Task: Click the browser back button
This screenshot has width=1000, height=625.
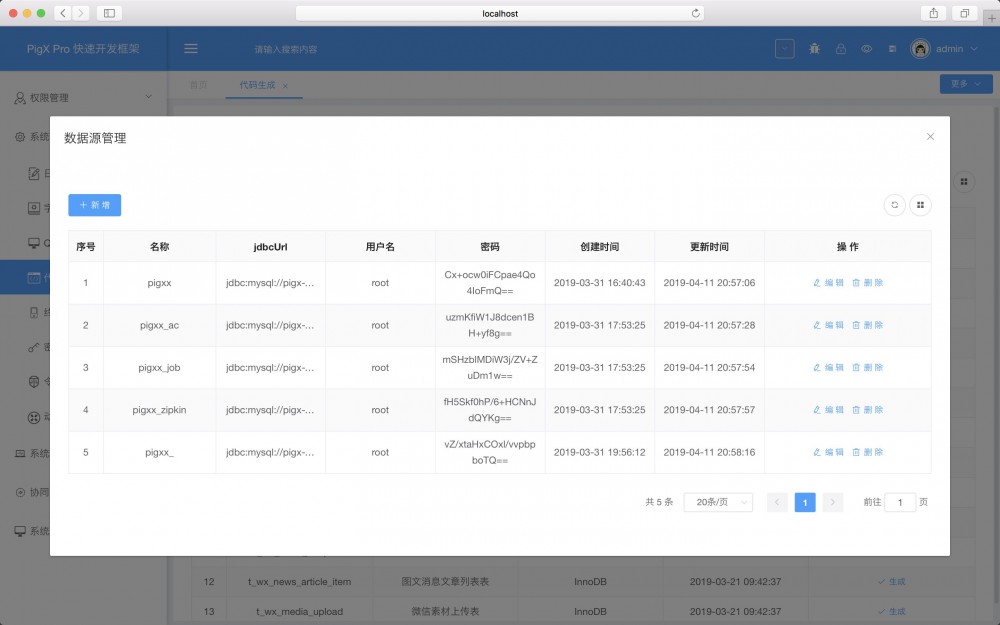Action: click(x=62, y=13)
